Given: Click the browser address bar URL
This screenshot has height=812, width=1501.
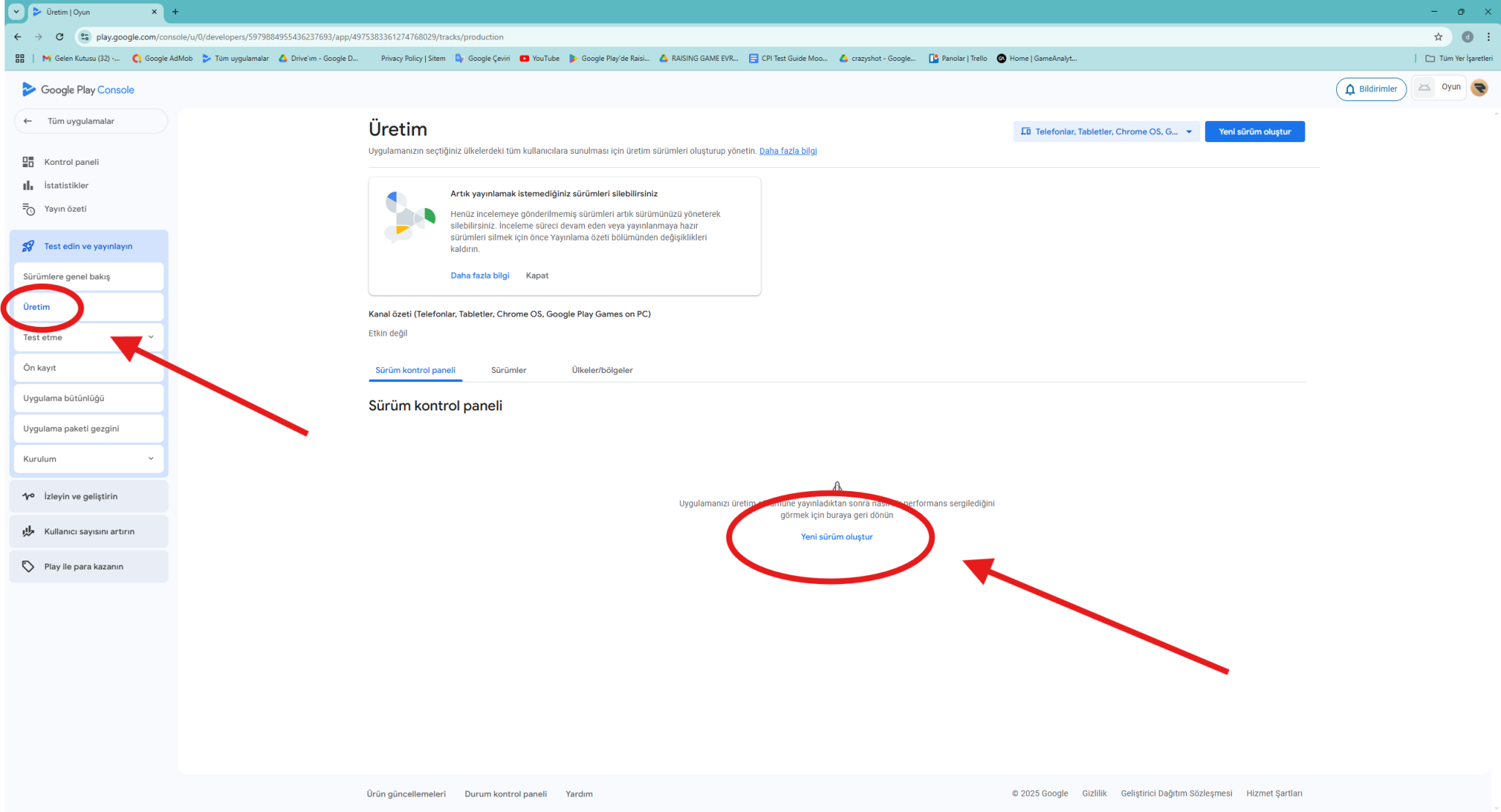Looking at the screenshot, I should click(x=299, y=37).
